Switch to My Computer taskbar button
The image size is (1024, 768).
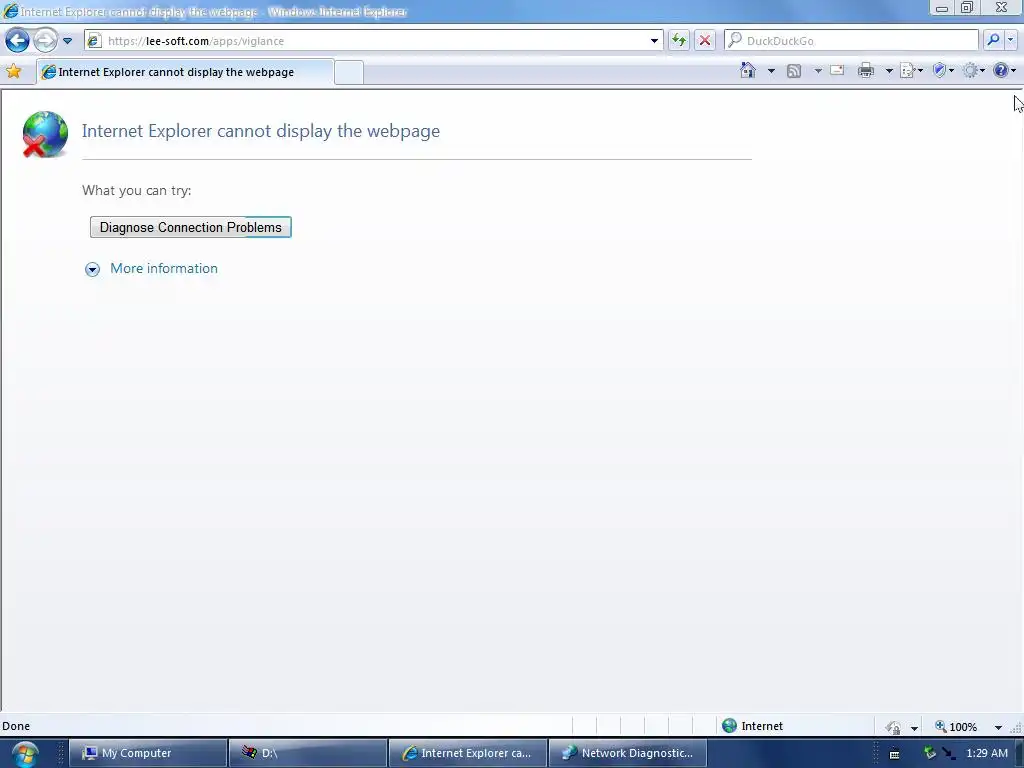[x=148, y=753]
